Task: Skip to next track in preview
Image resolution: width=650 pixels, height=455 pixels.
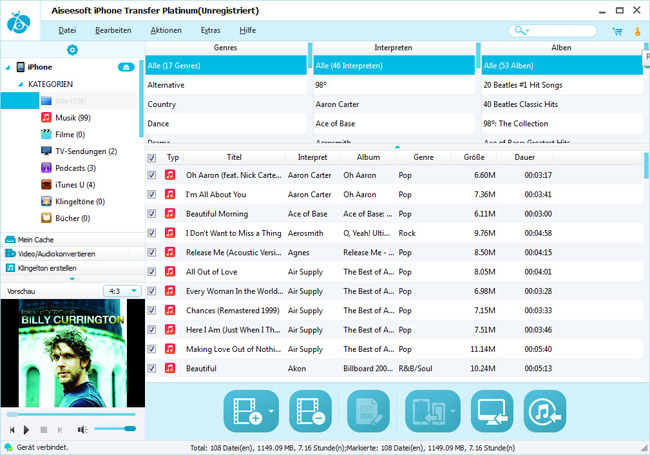Action: pyautogui.click(x=60, y=430)
